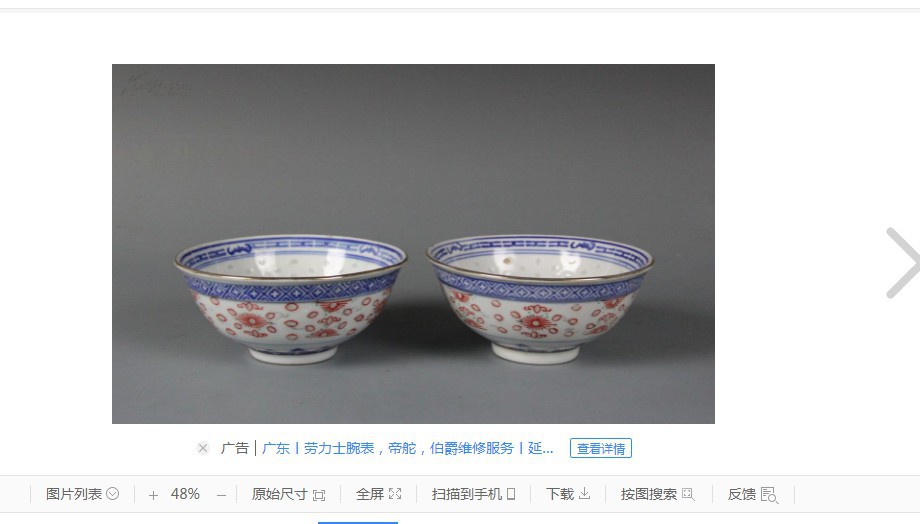Screen dimensions: 920x524
Task: Open the 图片列表 dropdown
Action: 82,494
